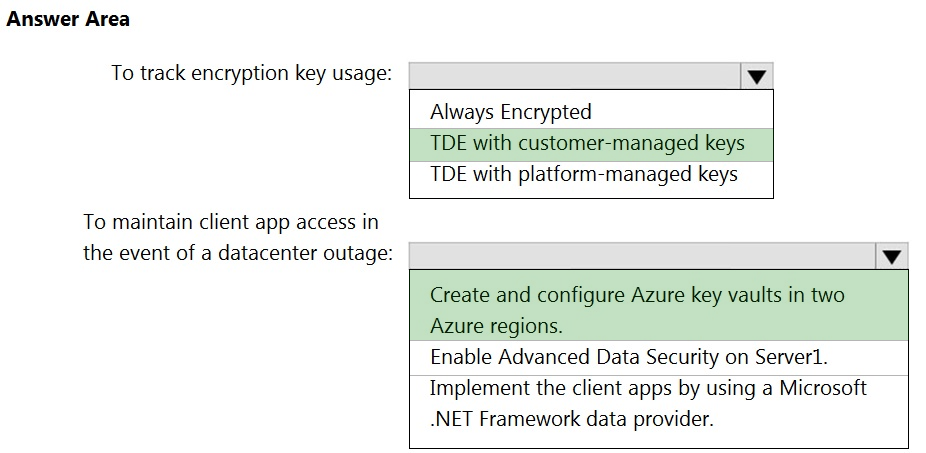Click the empty datacenter outage combo box field
The height and width of the screenshot is (453, 926).
coord(642,256)
